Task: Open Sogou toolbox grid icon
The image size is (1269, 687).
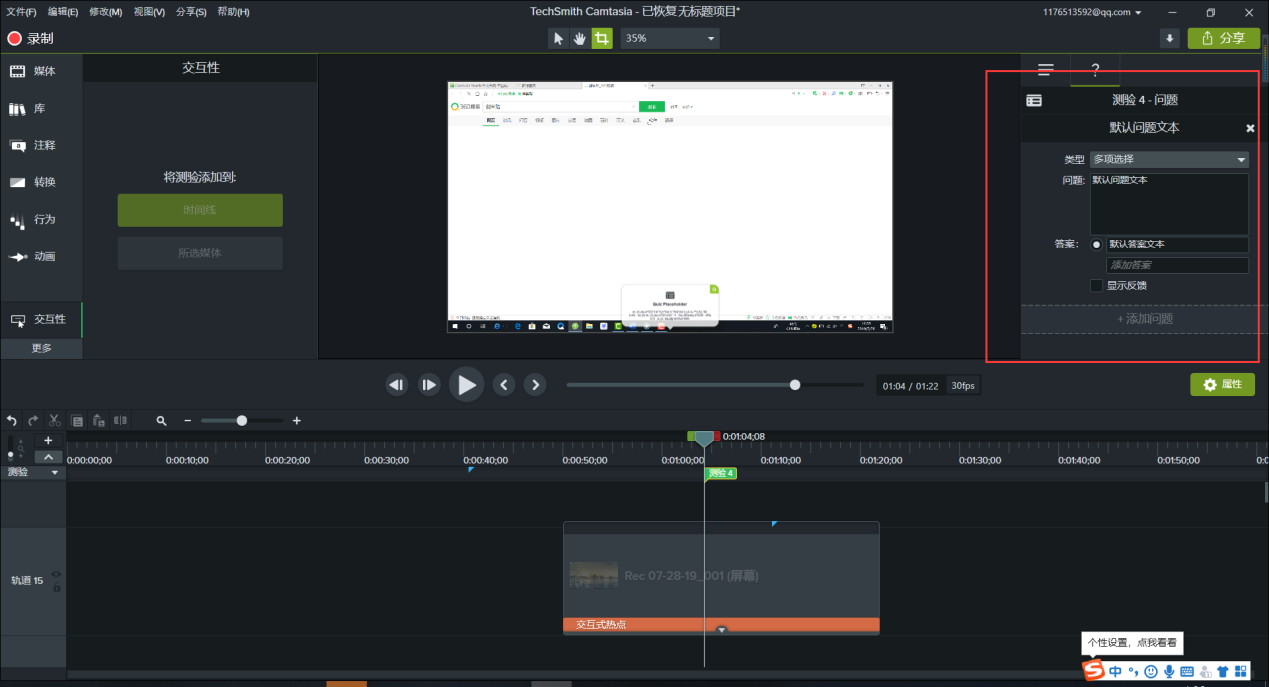Action: pos(1241,671)
